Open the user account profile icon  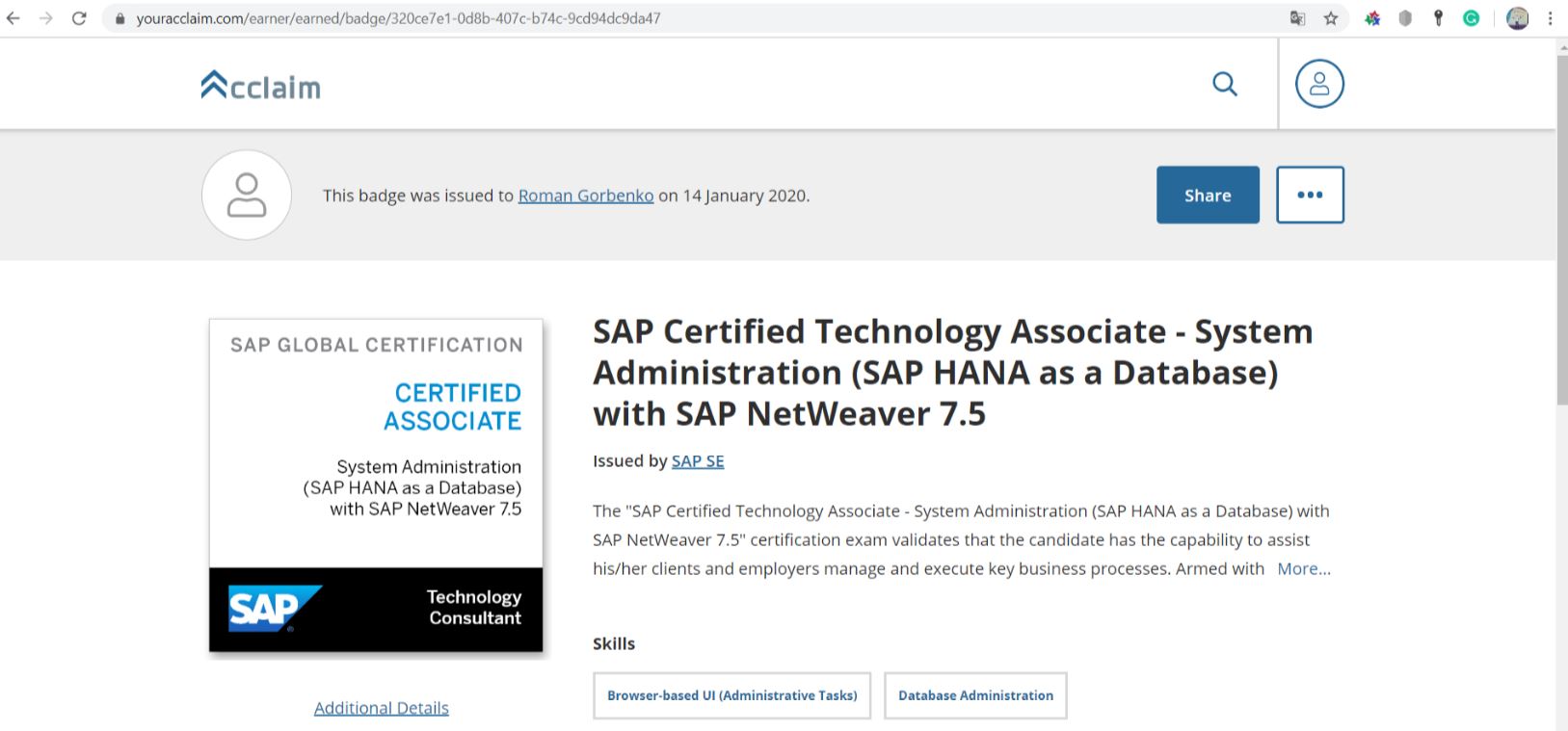[1318, 84]
